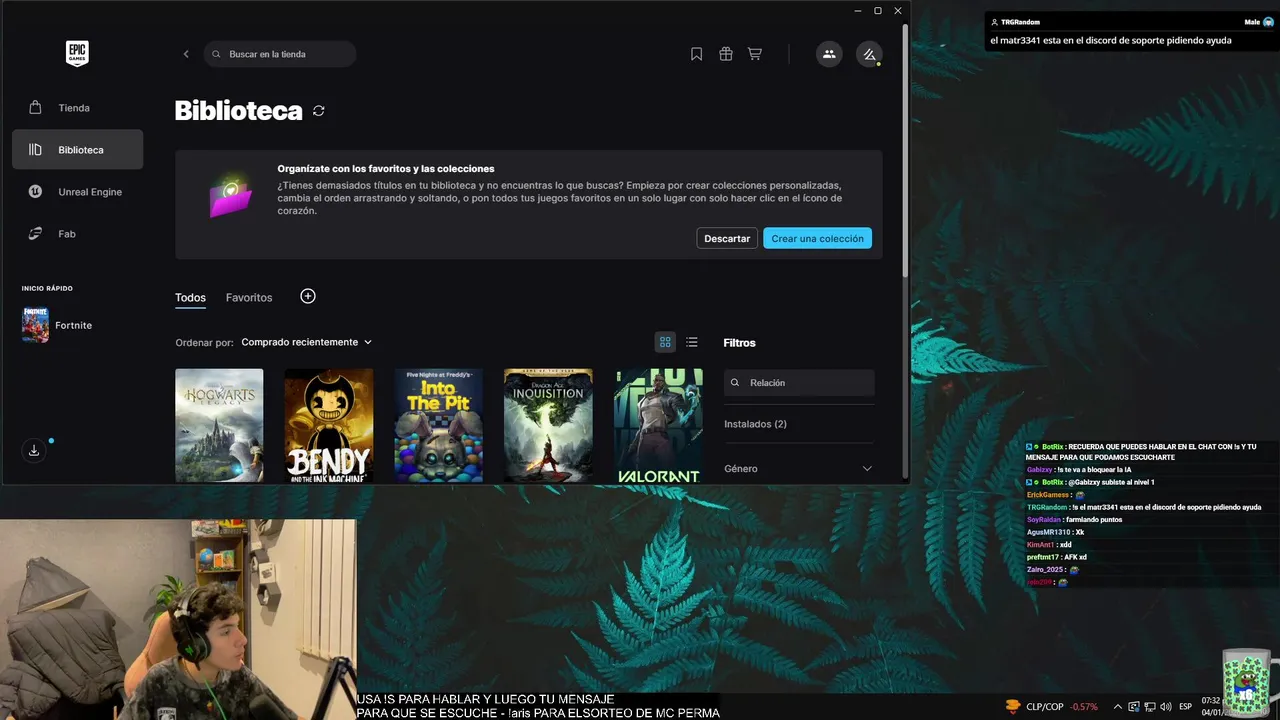Open Into The Pit game tile
Image resolution: width=1280 pixels, height=720 pixels.
coord(438,426)
